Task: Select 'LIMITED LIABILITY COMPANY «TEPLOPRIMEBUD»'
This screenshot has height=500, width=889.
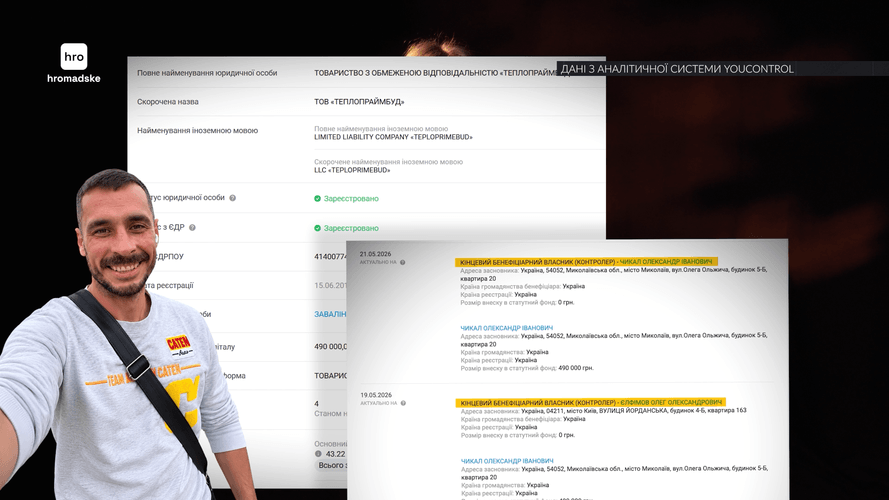Action: (x=393, y=137)
